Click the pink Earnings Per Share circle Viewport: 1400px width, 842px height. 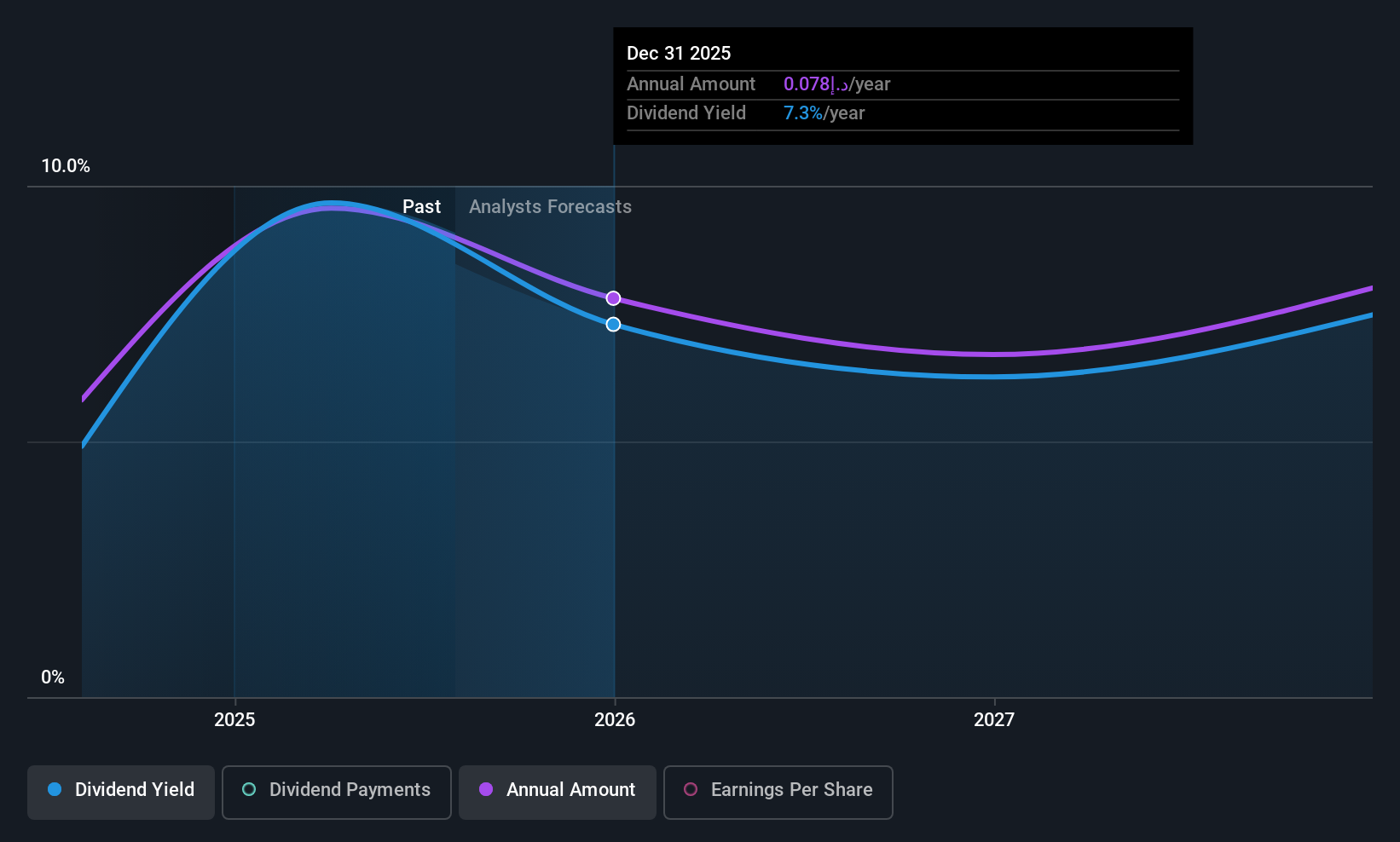coord(691,789)
